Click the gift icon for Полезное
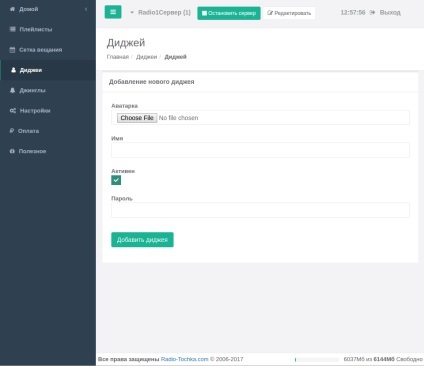 (x=12, y=151)
